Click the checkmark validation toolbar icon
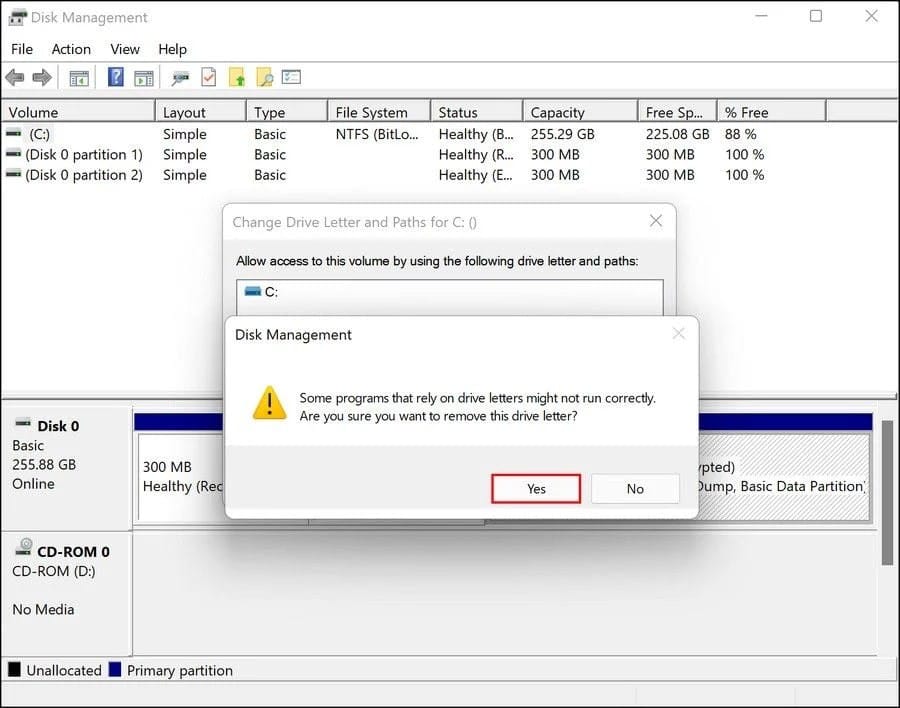This screenshot has height=708, width=900. pyautogui.click(x=210, y=77)
